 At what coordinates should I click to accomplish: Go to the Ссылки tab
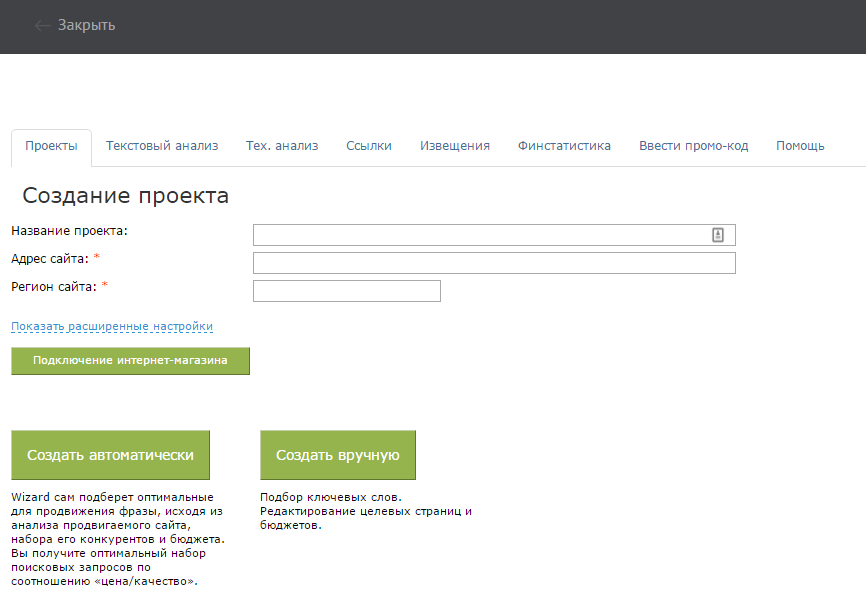coord(369,146)
